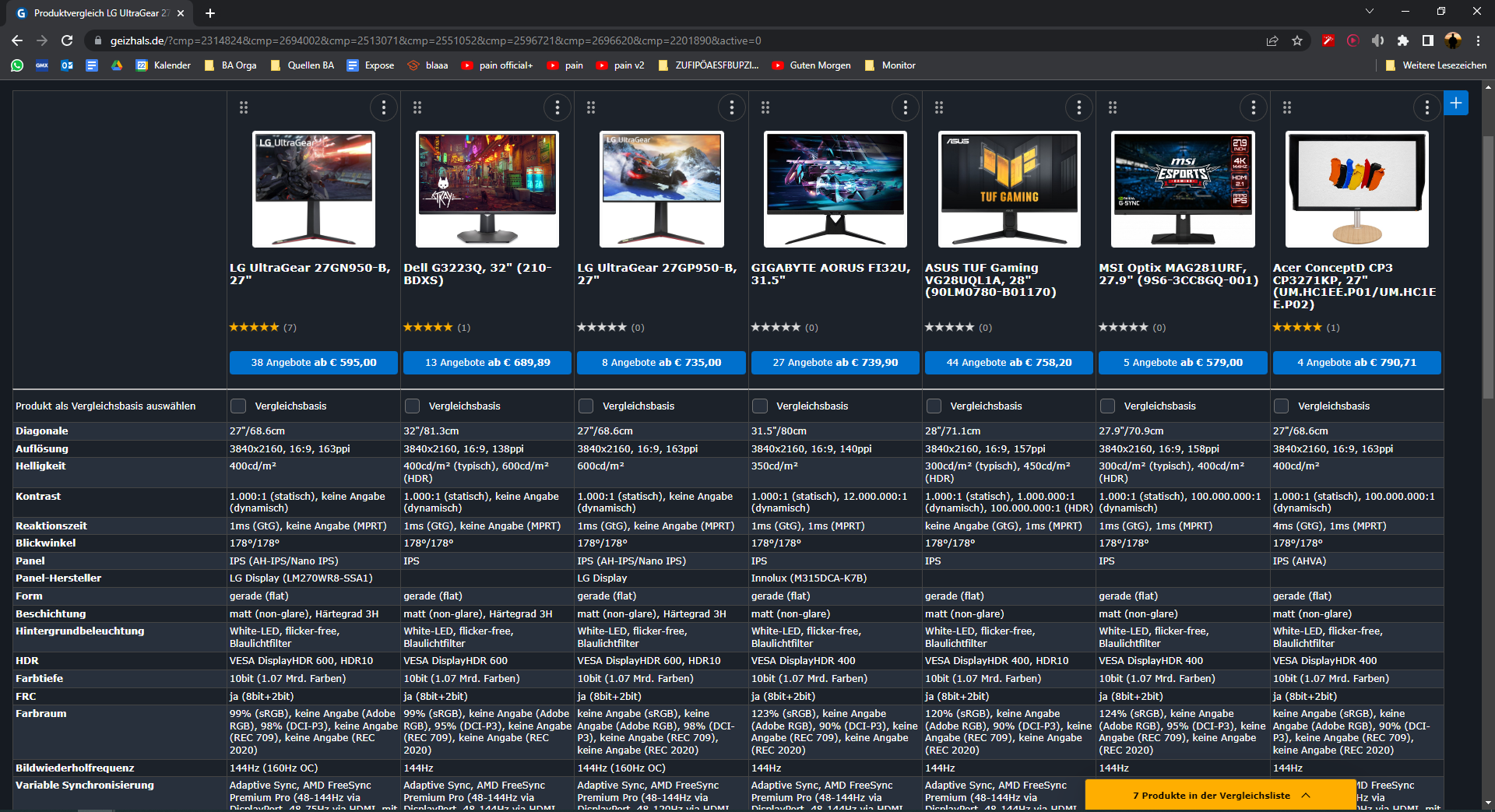Image resolution: width=1495 pixels, height=812 pixels.
Task: Open the Google Drive bookmark icon
Action: (117, 65)
